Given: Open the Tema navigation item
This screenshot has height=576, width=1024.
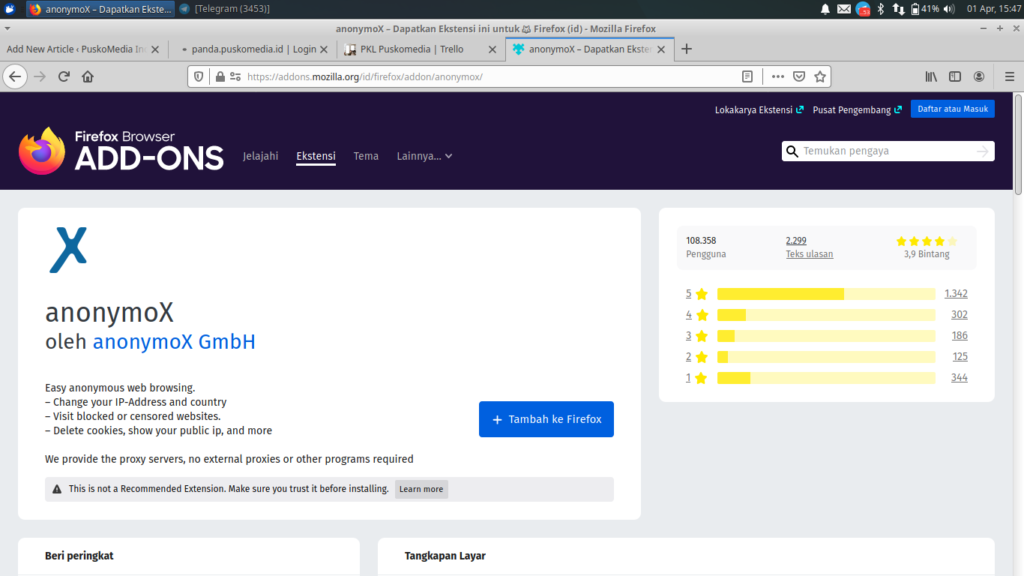Looking at the screenshot, I should [x=366, y=156].
